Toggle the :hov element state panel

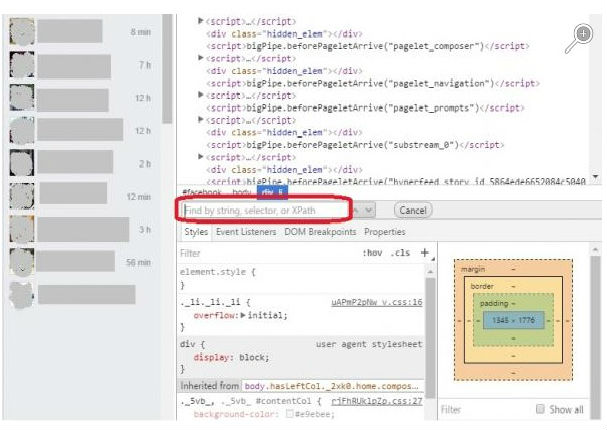(372, 253)
